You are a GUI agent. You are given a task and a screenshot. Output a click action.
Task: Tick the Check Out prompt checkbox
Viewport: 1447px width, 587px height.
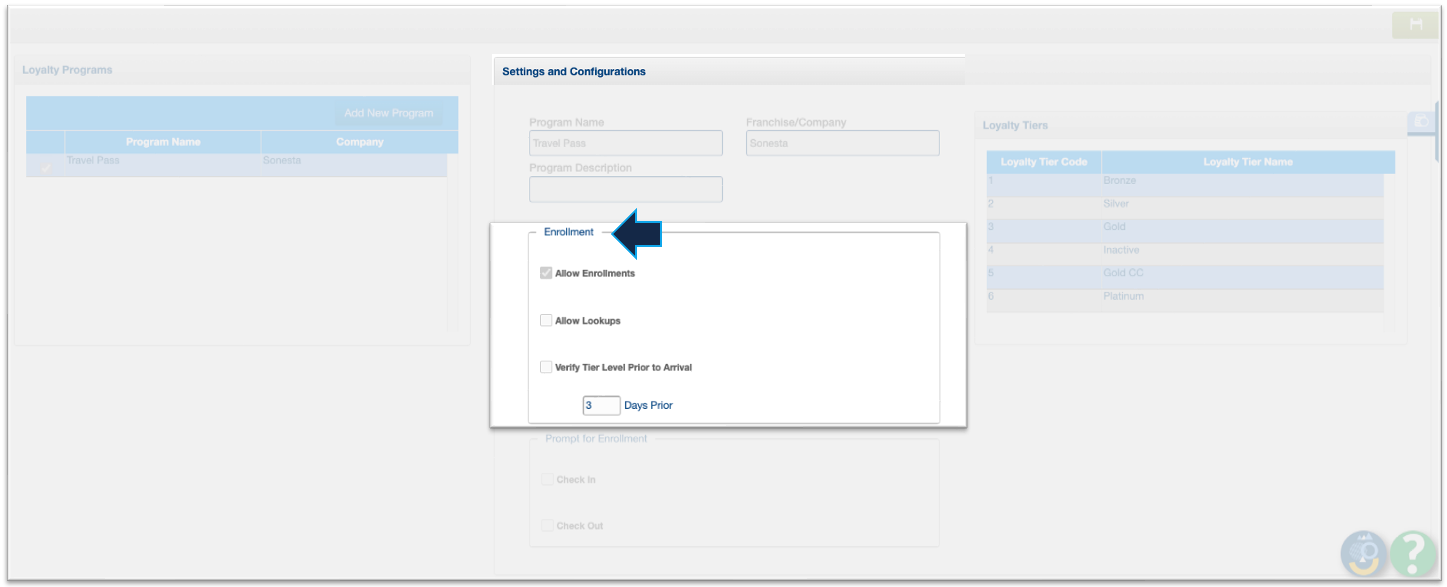tap(547, 525)
